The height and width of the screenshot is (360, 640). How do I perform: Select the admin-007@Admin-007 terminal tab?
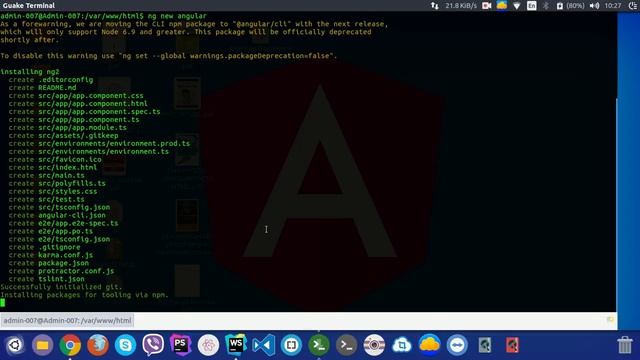(x=67, y=321)
